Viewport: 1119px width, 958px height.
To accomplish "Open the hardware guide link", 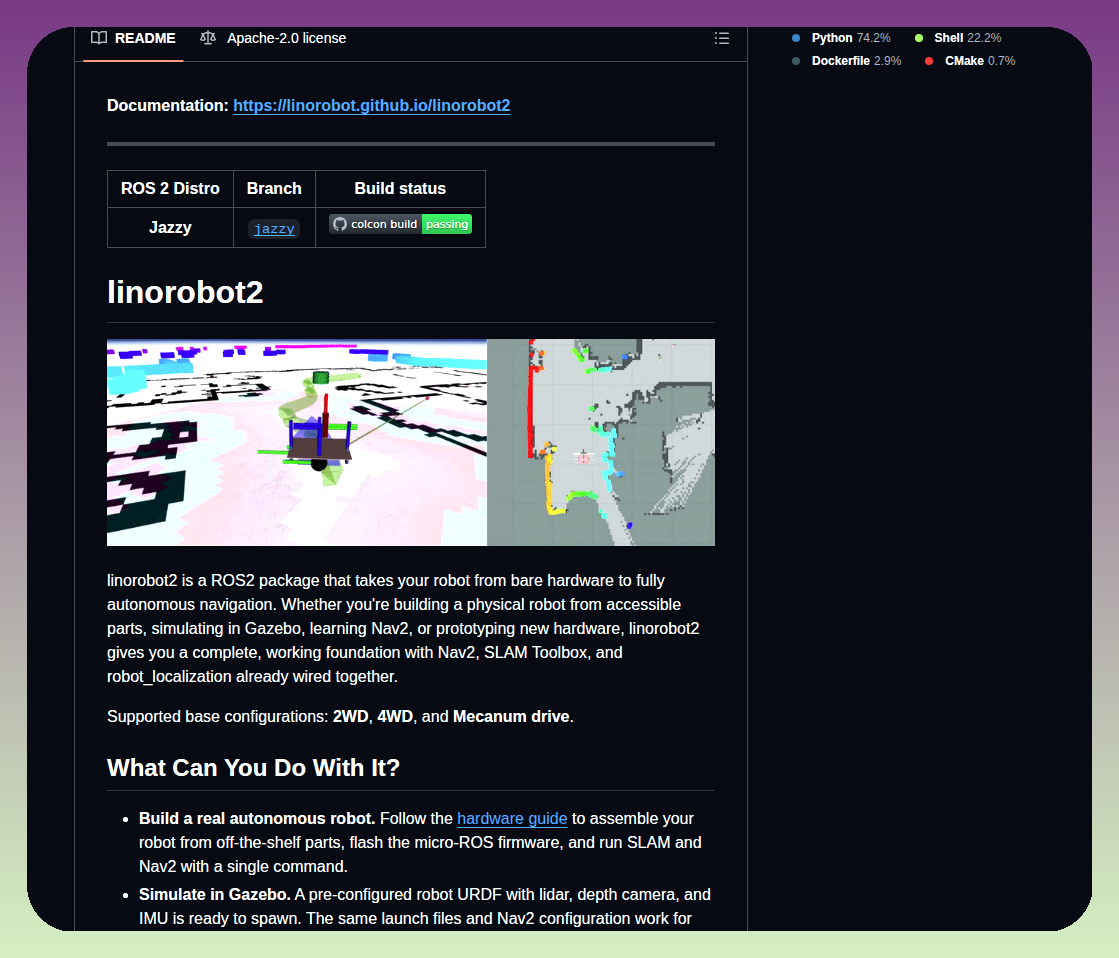I will tap(512, 819).
